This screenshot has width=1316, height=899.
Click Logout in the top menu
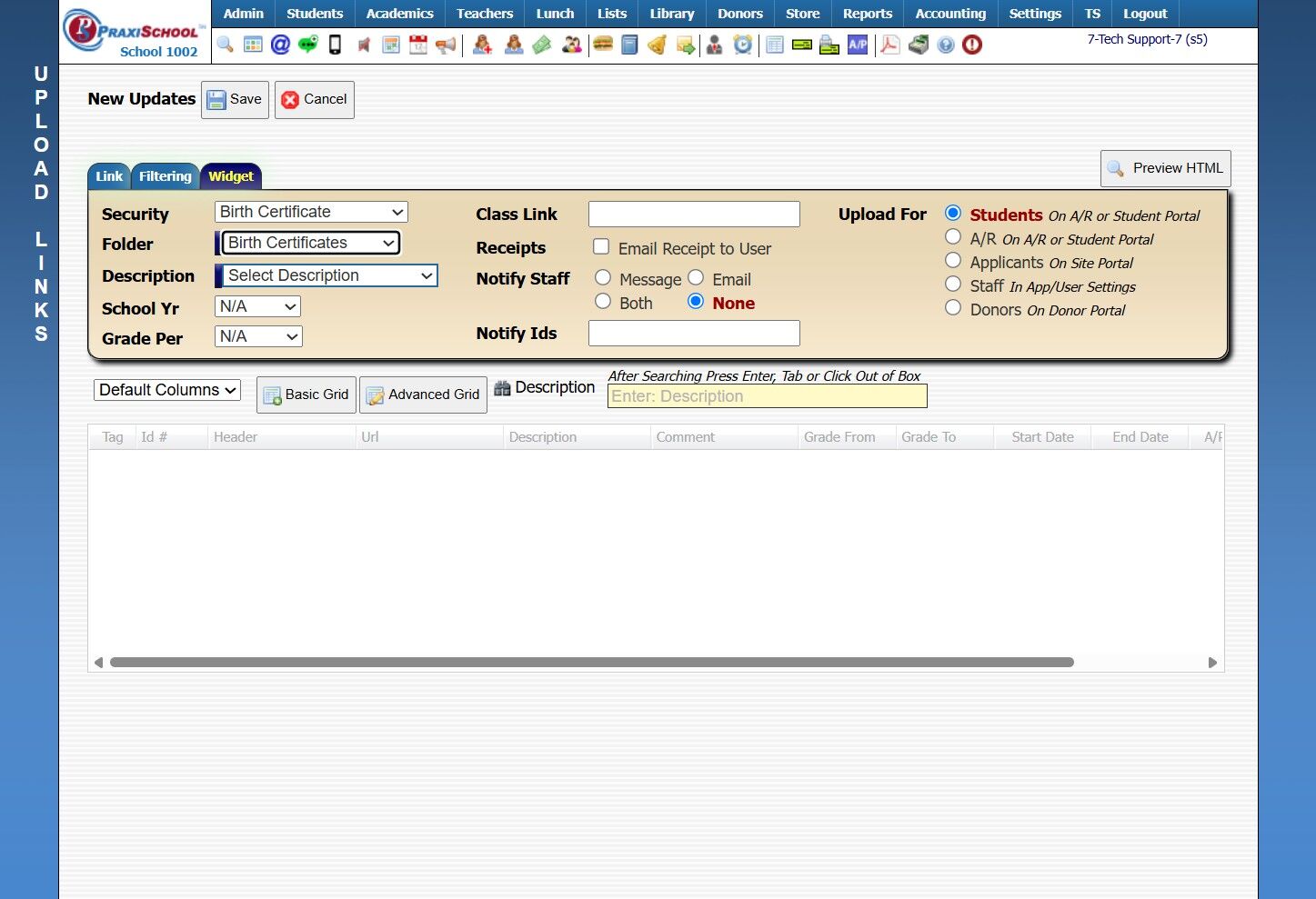(x=1145, y=14)
